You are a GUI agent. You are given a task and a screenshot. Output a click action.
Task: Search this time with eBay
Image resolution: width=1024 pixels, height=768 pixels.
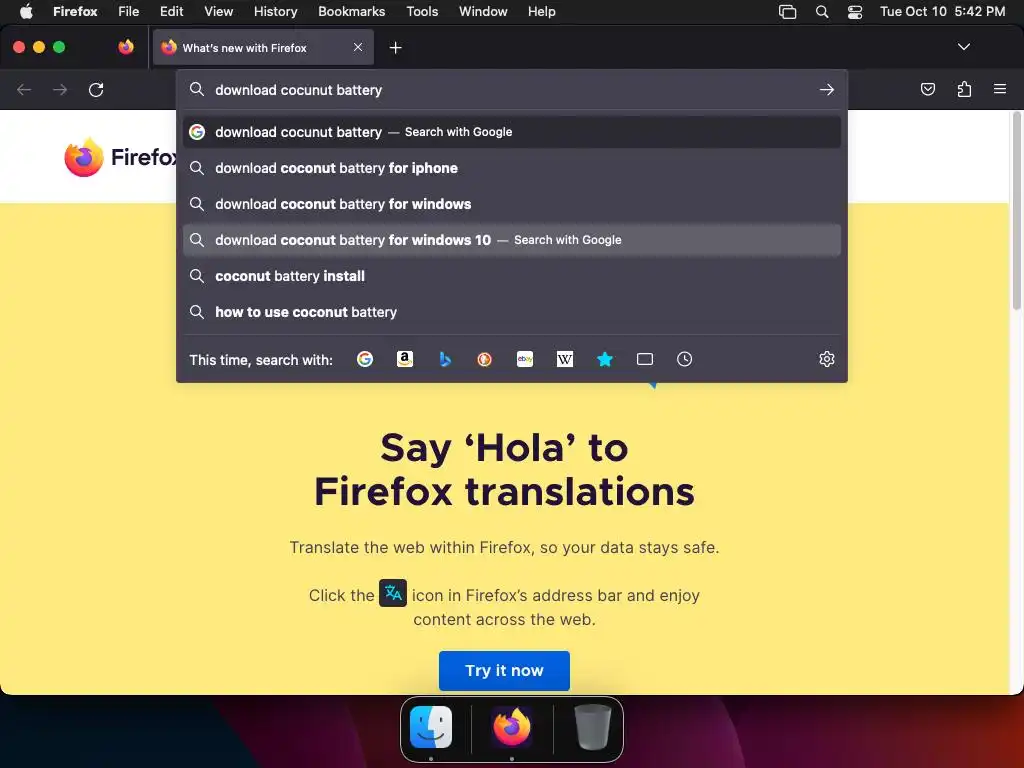point(525,359)
